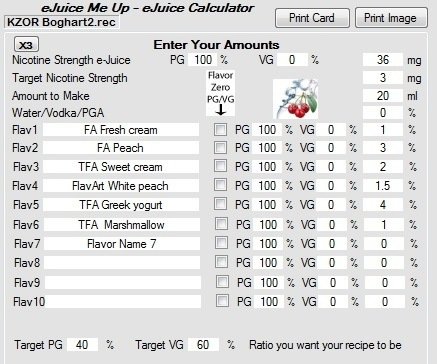The height and width of the screenshot is (364, 437).
Task: Focus the Amount to Make ml field
Action: point(383,96)
